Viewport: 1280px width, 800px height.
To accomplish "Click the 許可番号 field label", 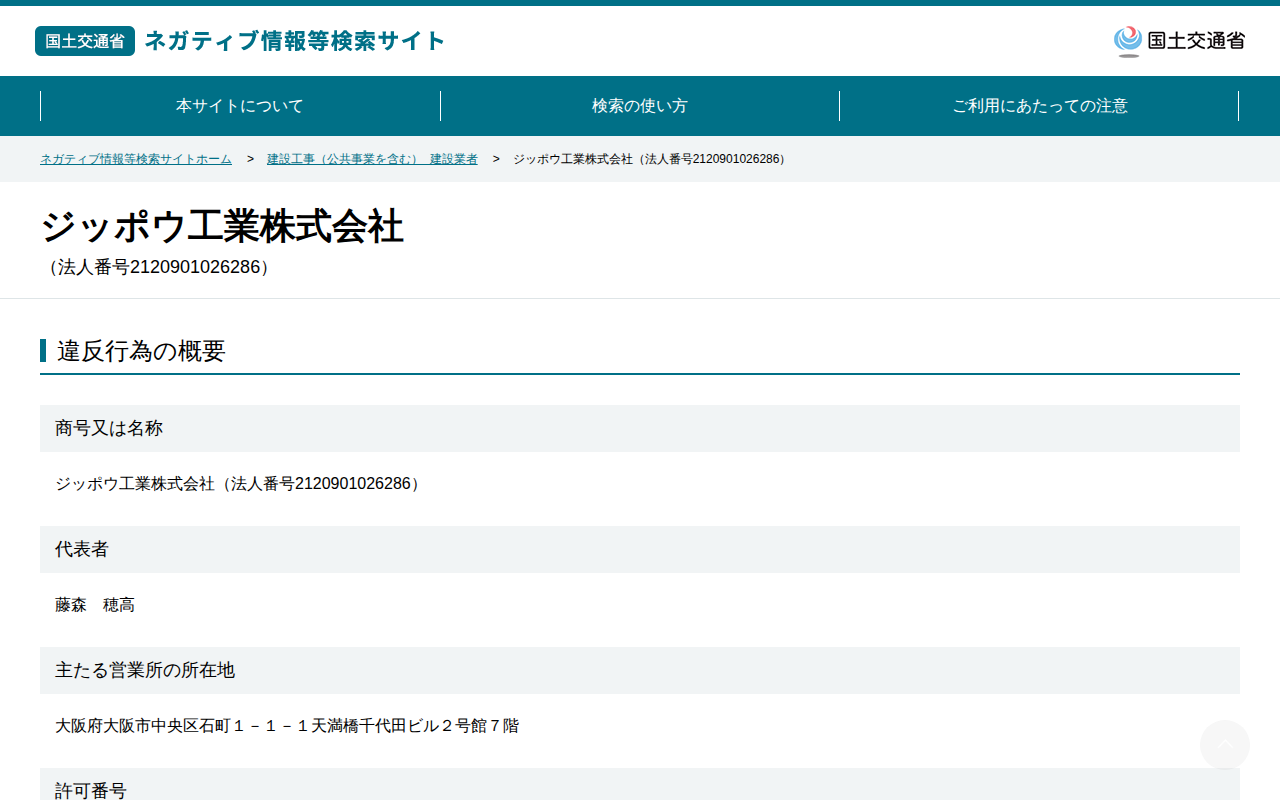I will click(x=91, y=790).
